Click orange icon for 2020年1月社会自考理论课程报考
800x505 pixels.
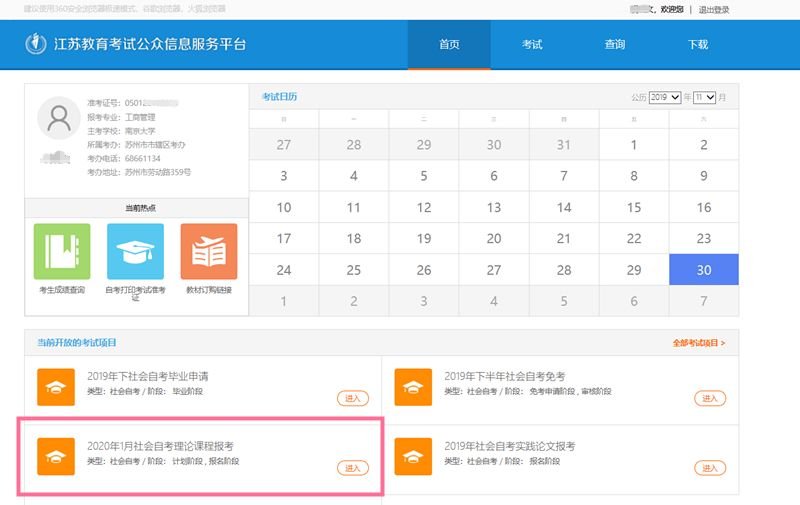(x=56, y=455)
